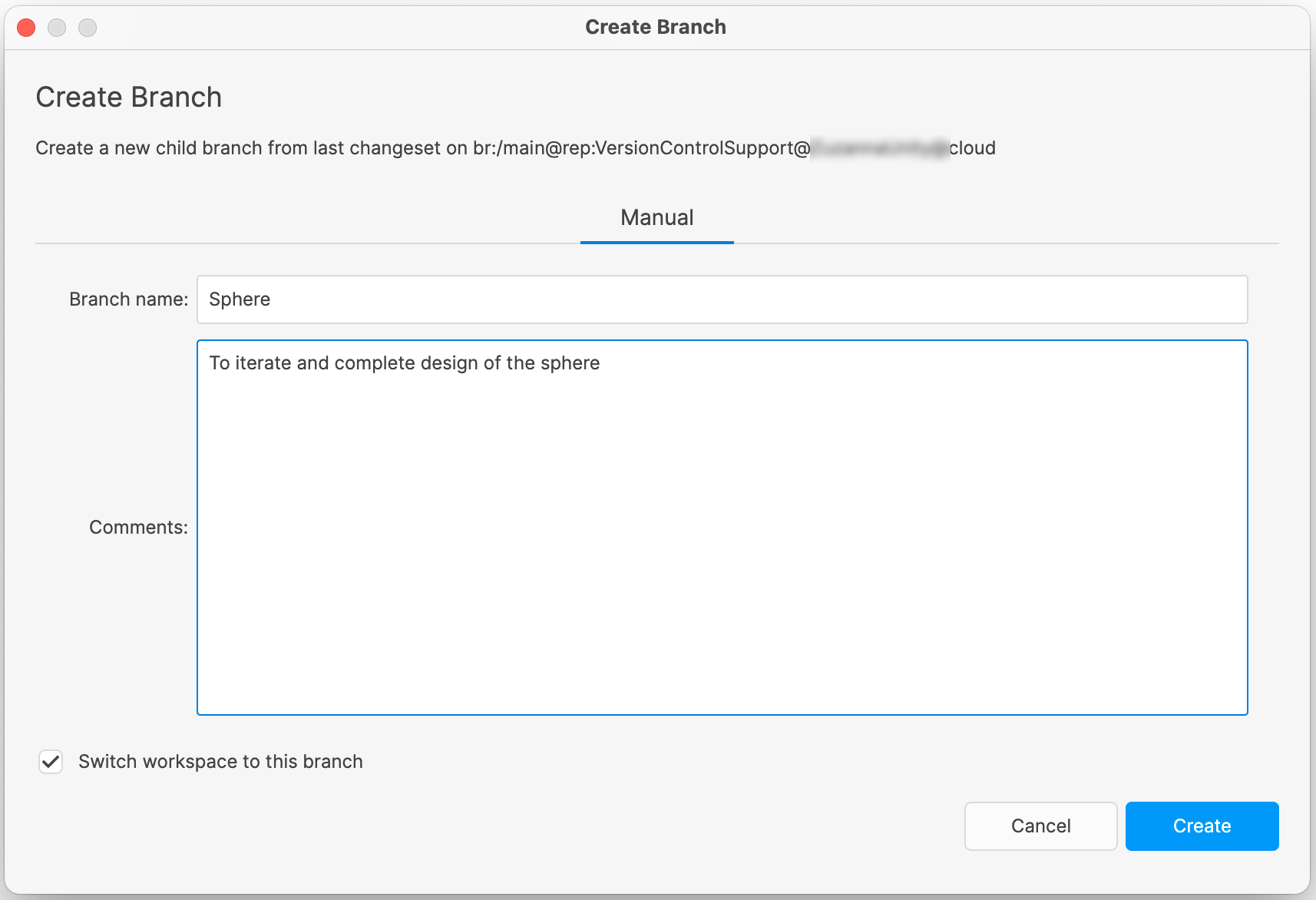Click the "Comments:" label
Viewport: 1316px width, 900px height.
138,528
